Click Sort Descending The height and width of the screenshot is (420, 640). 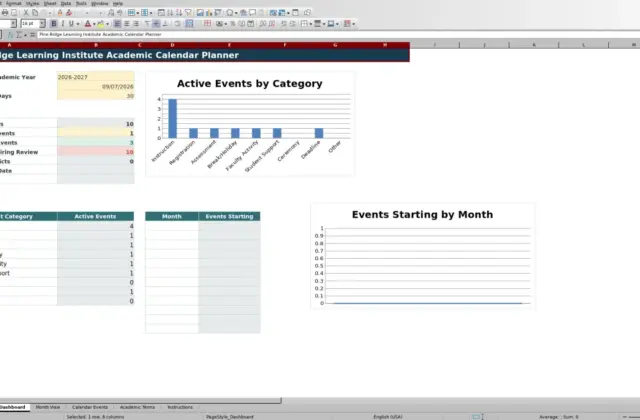pos(179,13)
